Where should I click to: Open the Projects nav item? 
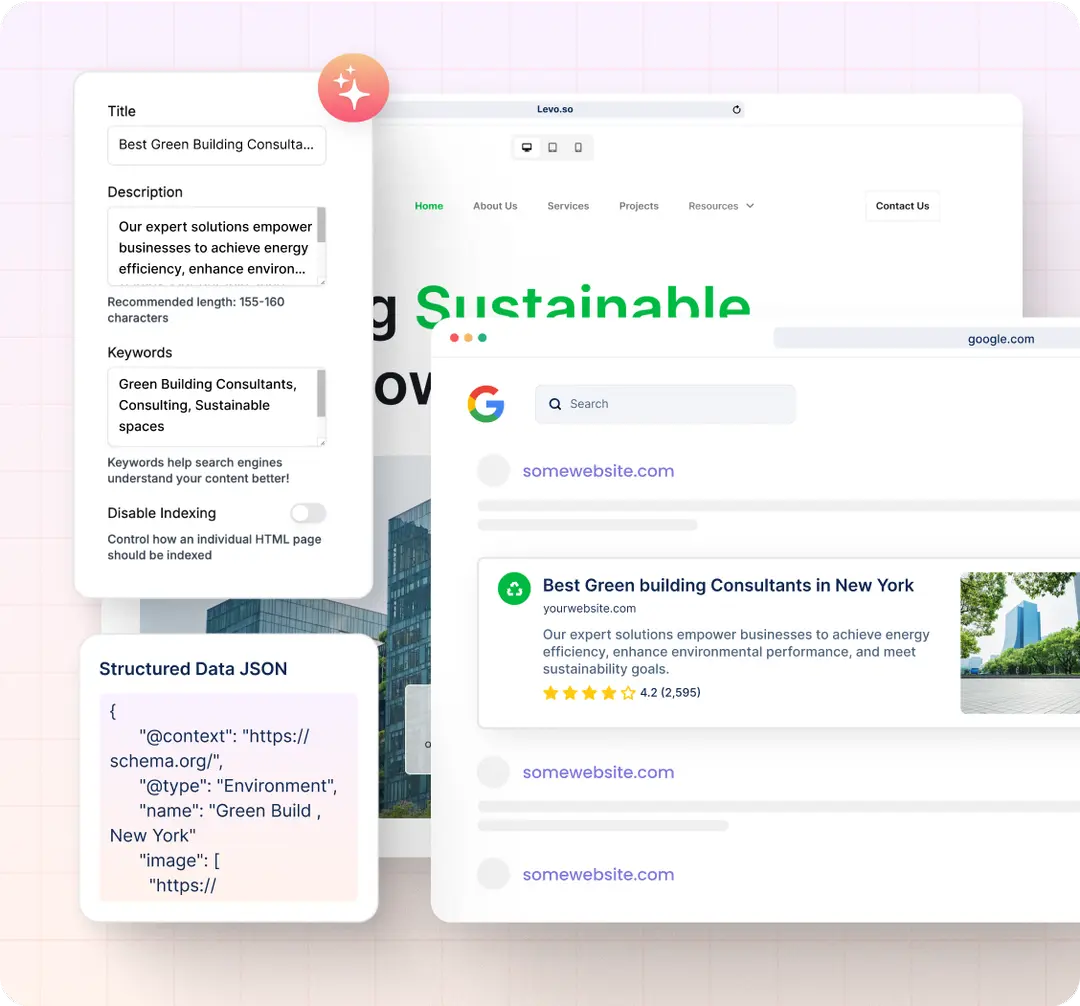(x=638, y=206)
